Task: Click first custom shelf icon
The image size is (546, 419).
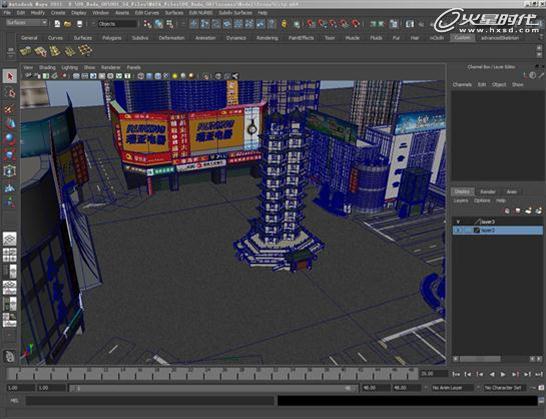Action: tap(25, 51)
